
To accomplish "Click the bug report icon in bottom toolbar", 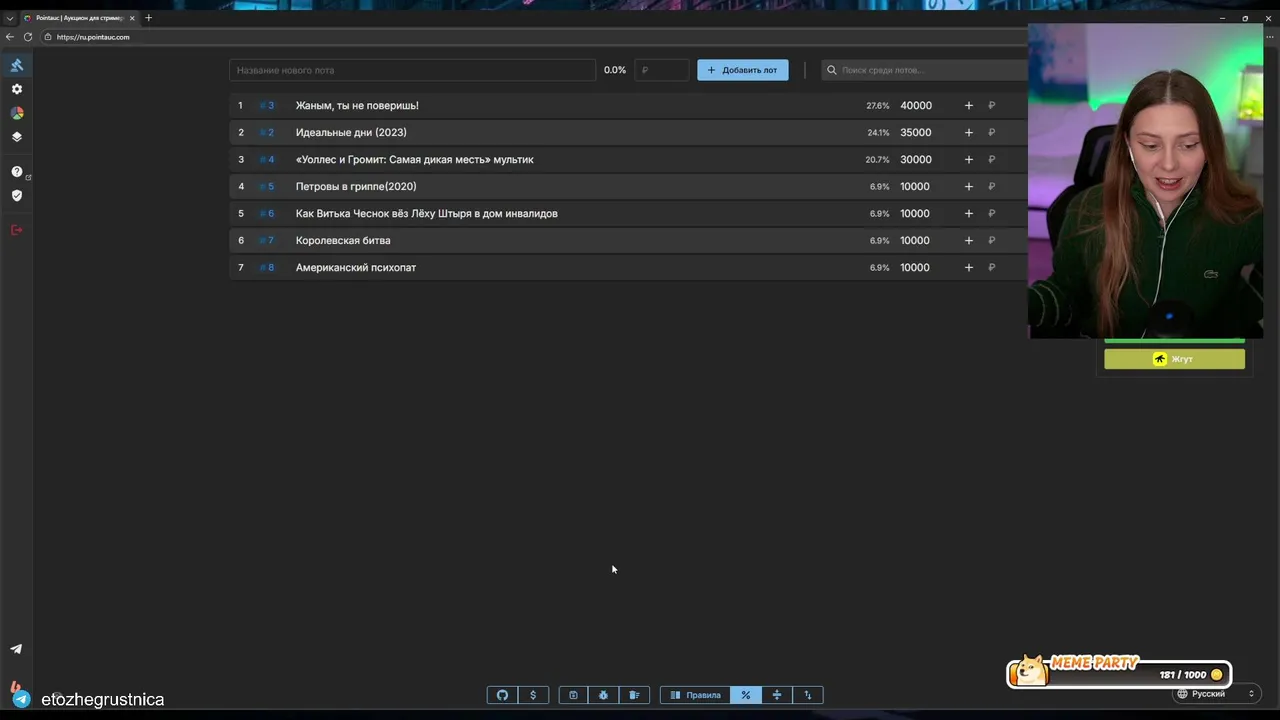I will coord(603,695).
